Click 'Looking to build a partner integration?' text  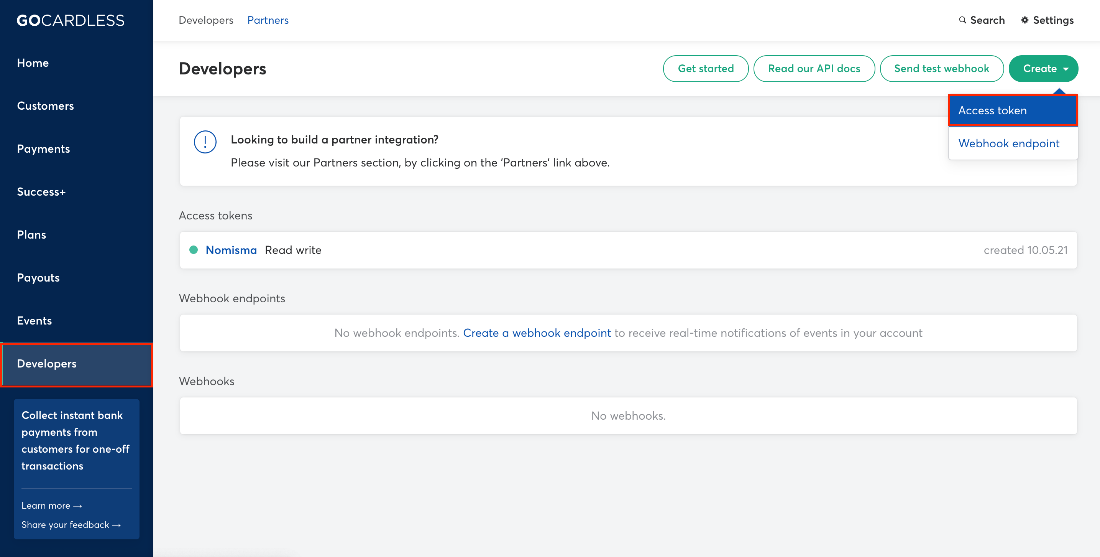pos(335,140)
